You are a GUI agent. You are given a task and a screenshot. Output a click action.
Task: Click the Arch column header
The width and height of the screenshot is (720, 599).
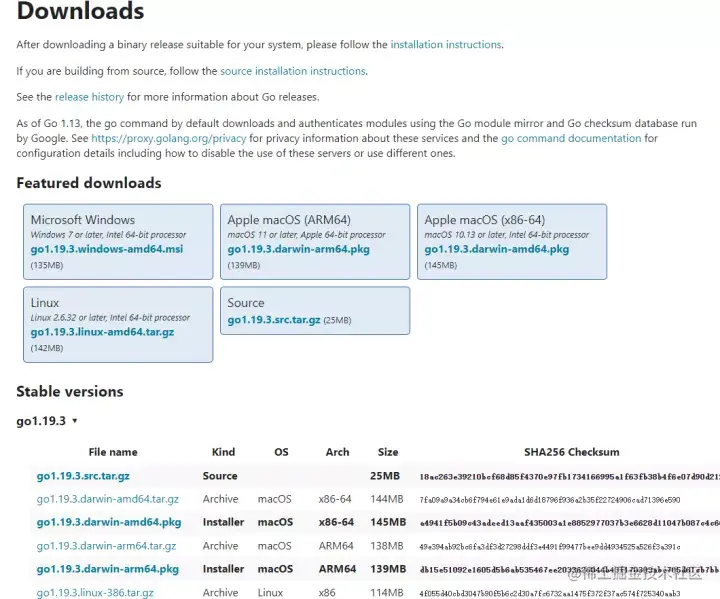(x=337, y=452)
